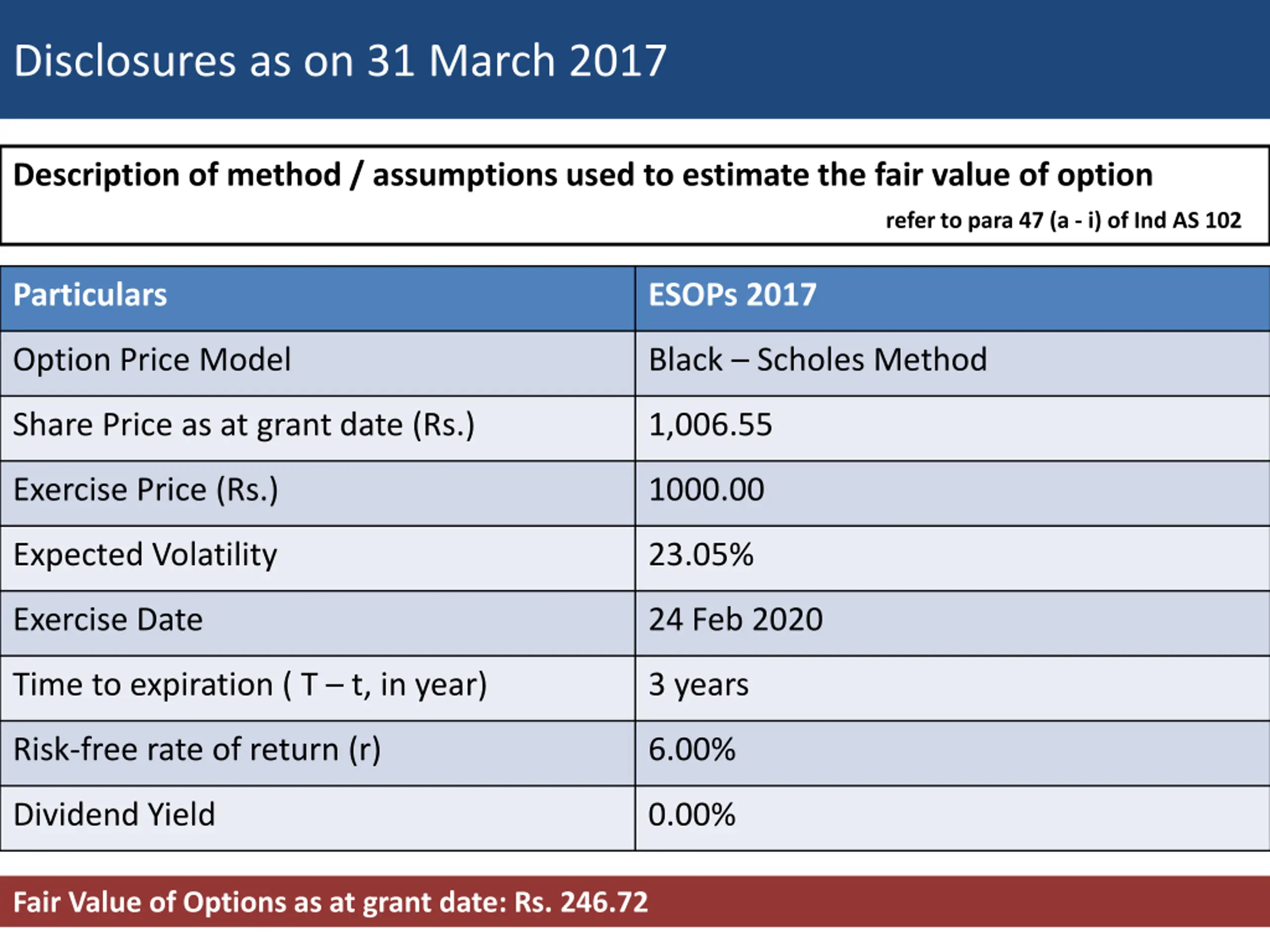The height and width of the screenshot is (952, 1270).
Task: Click the 'Black – Scholes Method' cell
Action: 818,360
